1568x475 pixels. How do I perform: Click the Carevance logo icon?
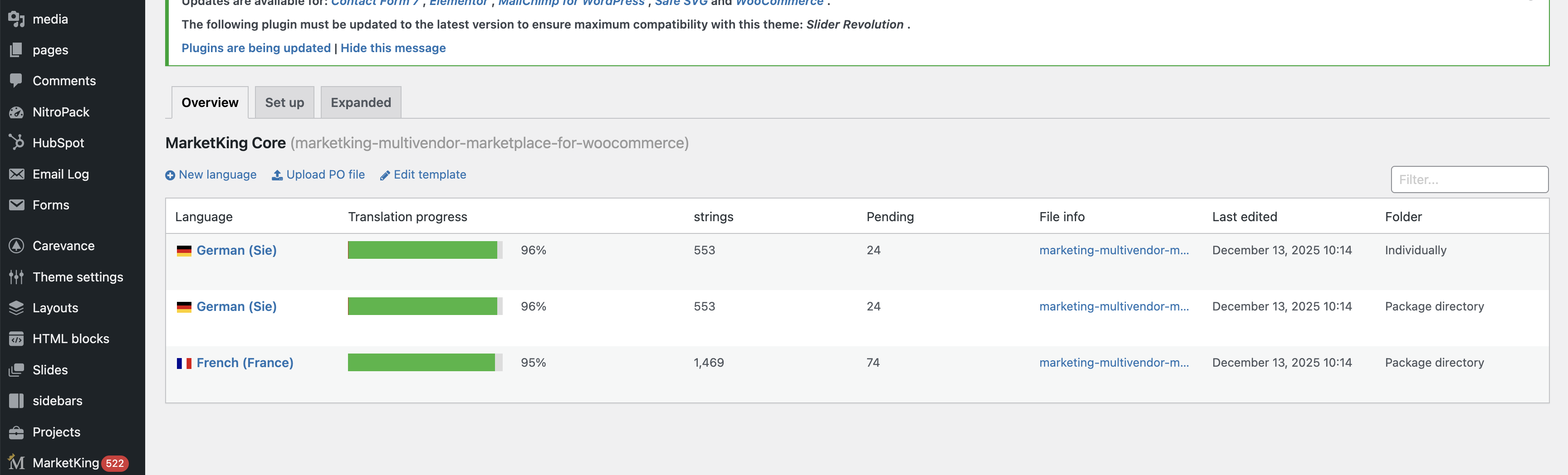click(x=16, y=246)
